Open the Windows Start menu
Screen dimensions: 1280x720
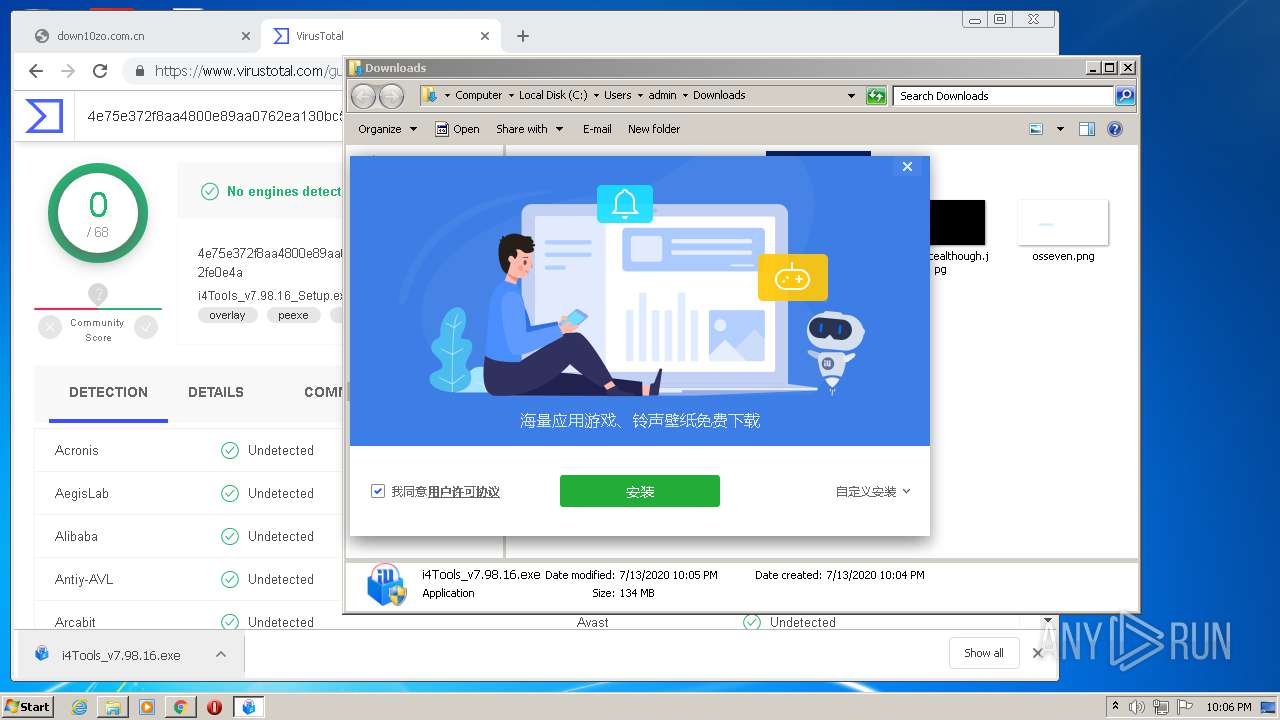(27, 706)
